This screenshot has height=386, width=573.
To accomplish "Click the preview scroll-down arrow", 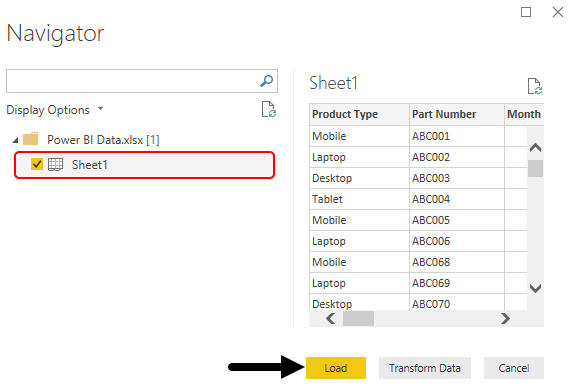I will 535,288.
